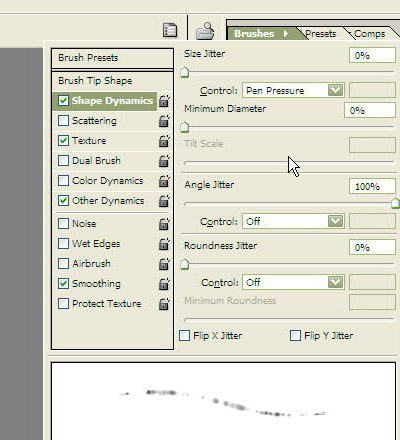Toggle lock icon beside Smoothing
This screenshot has height=440, width=400.
[x=164, y=284]
